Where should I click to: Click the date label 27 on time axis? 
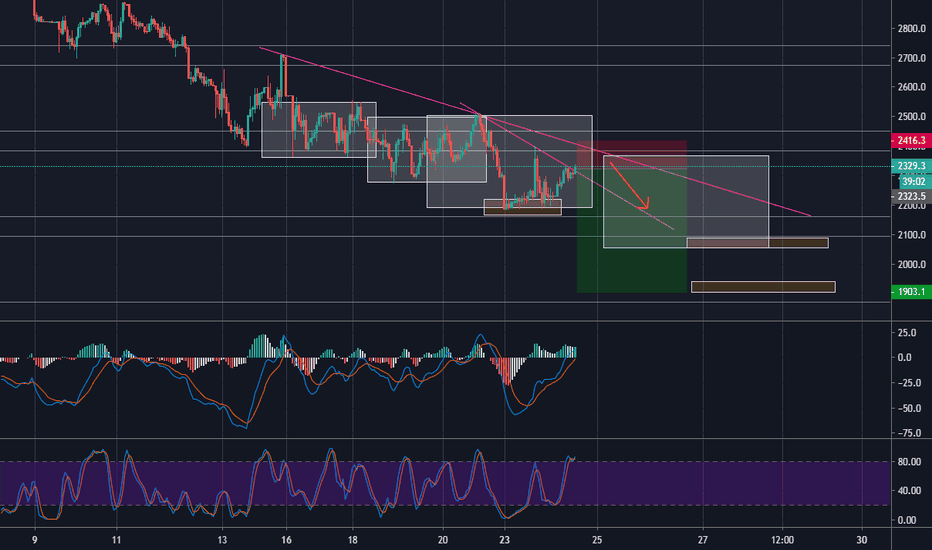703,540
